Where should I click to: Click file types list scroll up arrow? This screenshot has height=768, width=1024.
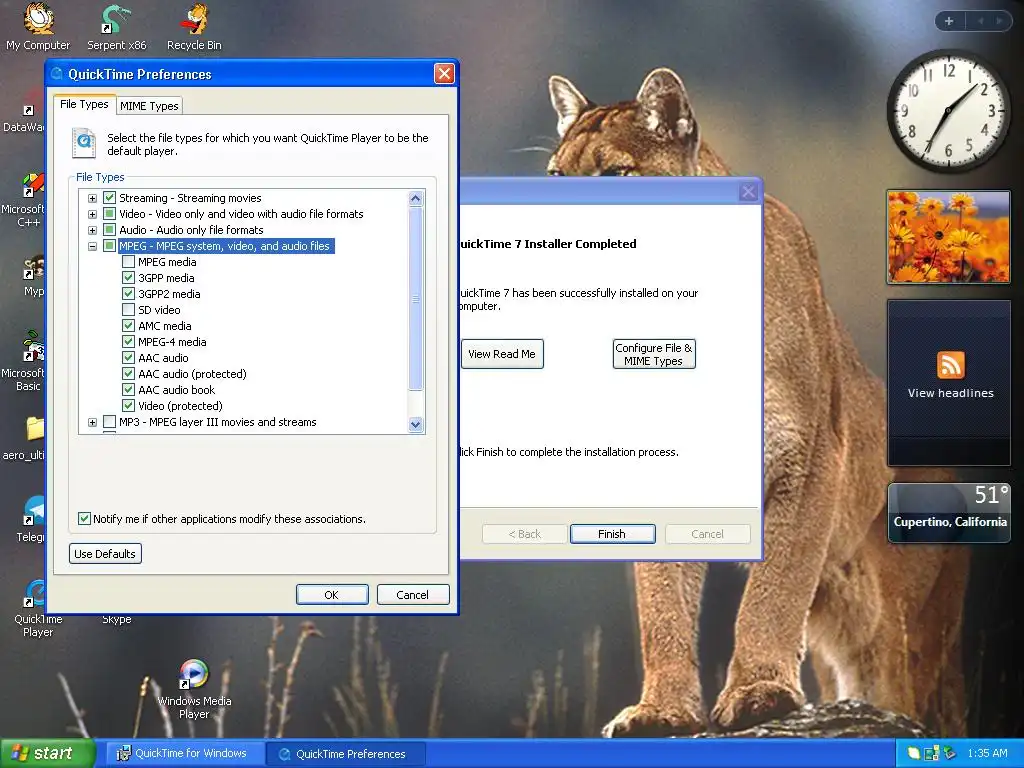click(415, 198)
